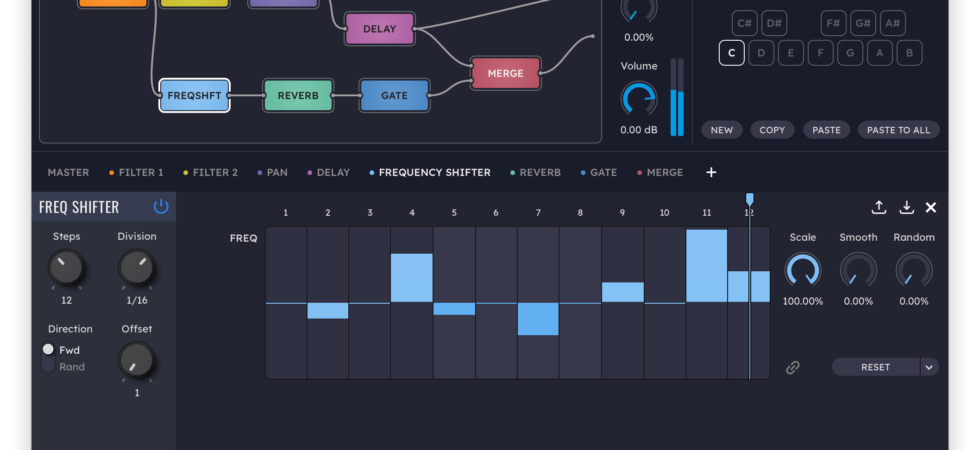Screen dimensions: 980x450
Task: Toggle the Direction Fwd/Rand switch
Action: 48,358
